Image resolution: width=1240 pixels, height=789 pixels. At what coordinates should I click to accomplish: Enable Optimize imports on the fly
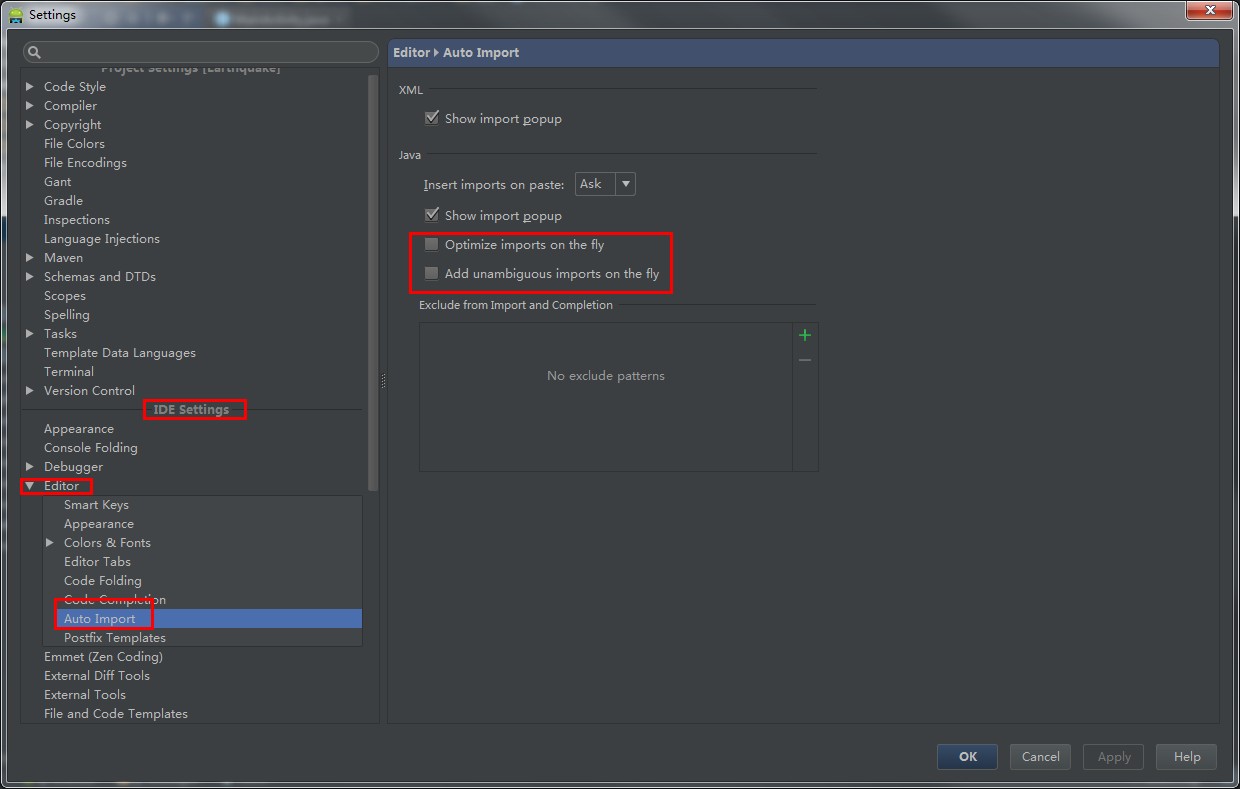432,244
